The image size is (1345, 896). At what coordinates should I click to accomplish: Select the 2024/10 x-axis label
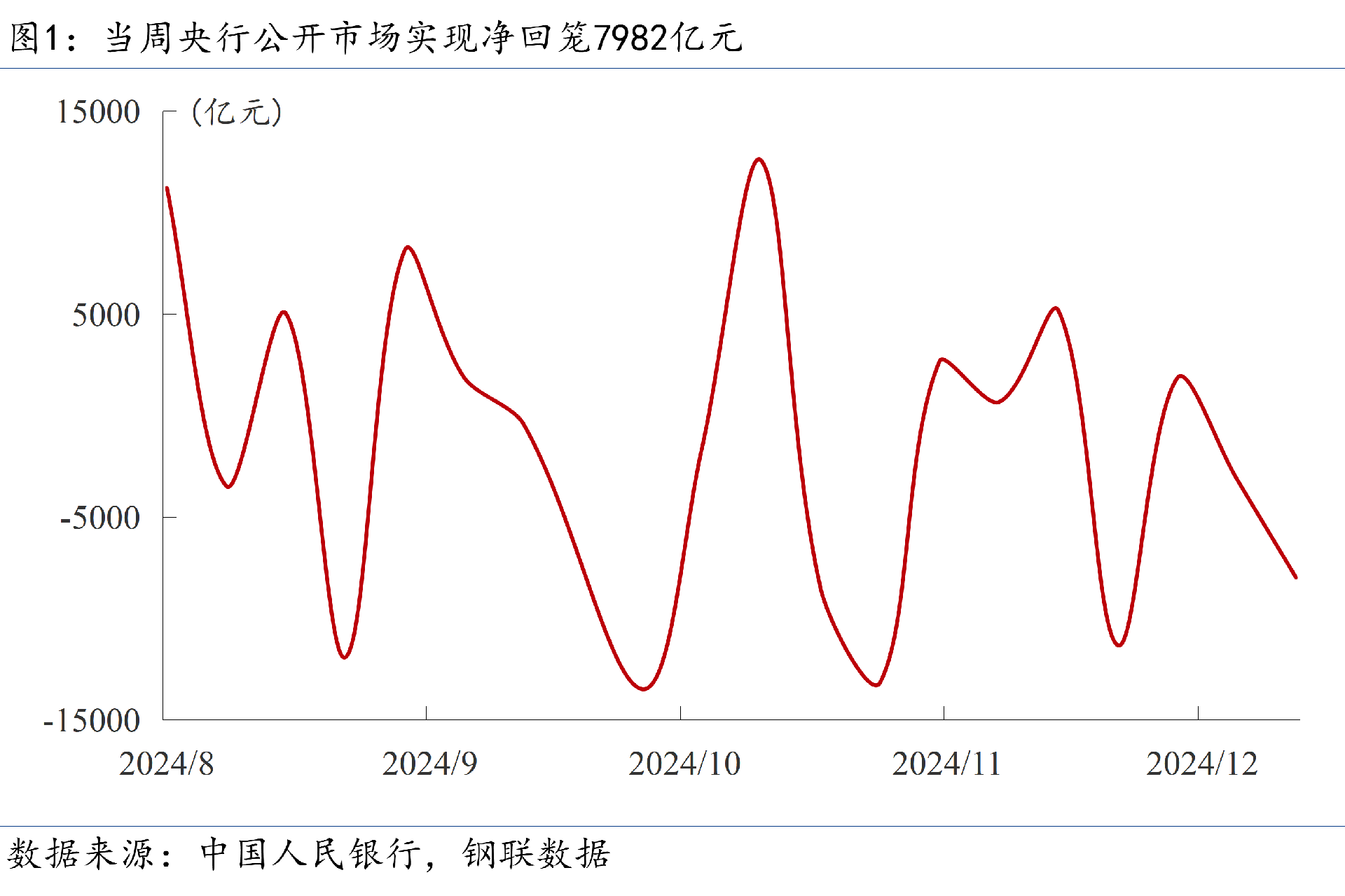pyautogui.click(x=684, y=764)
